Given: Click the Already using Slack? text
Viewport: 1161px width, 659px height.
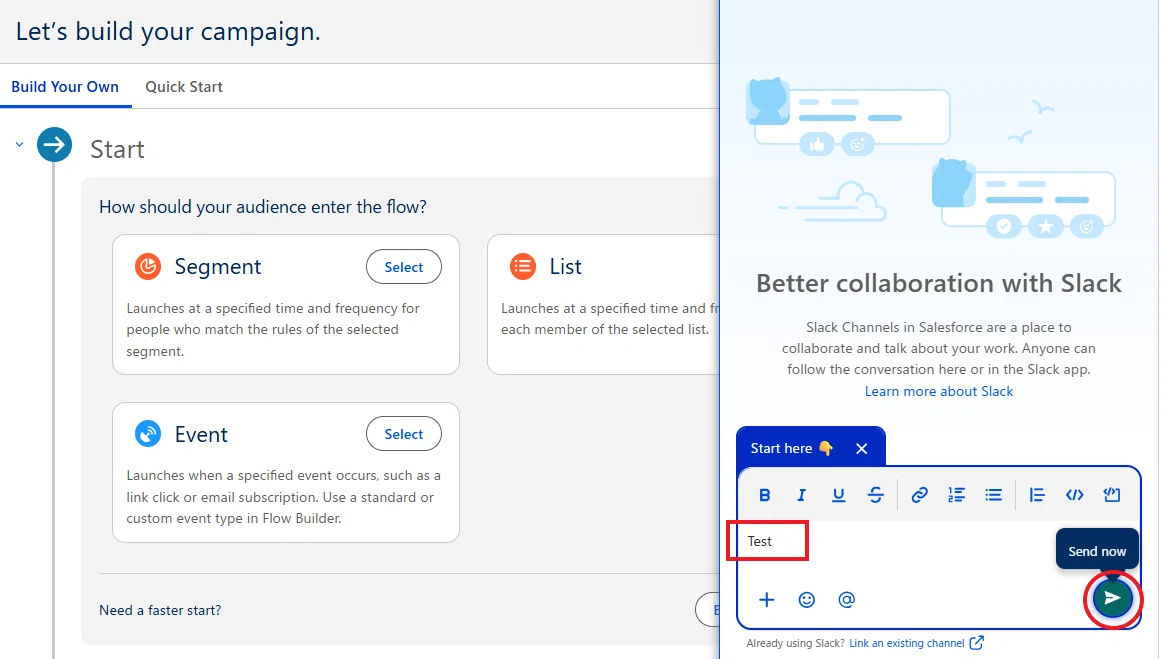Looking at the screenshot, I should pyautogui.click(x=795, y=643).
